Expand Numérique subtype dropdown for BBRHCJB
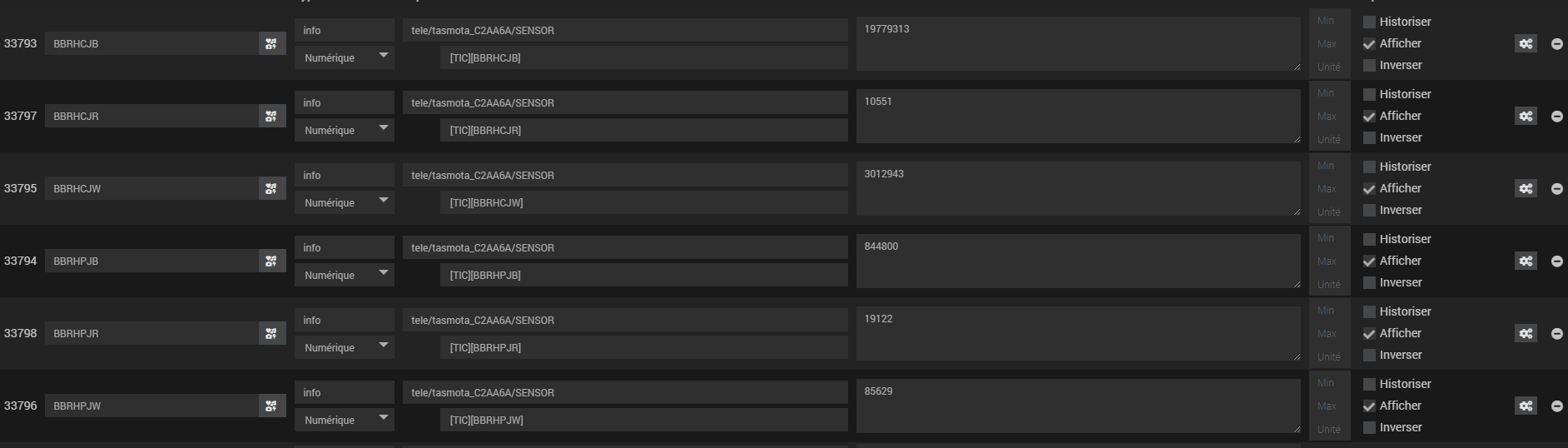 point(345,57)
